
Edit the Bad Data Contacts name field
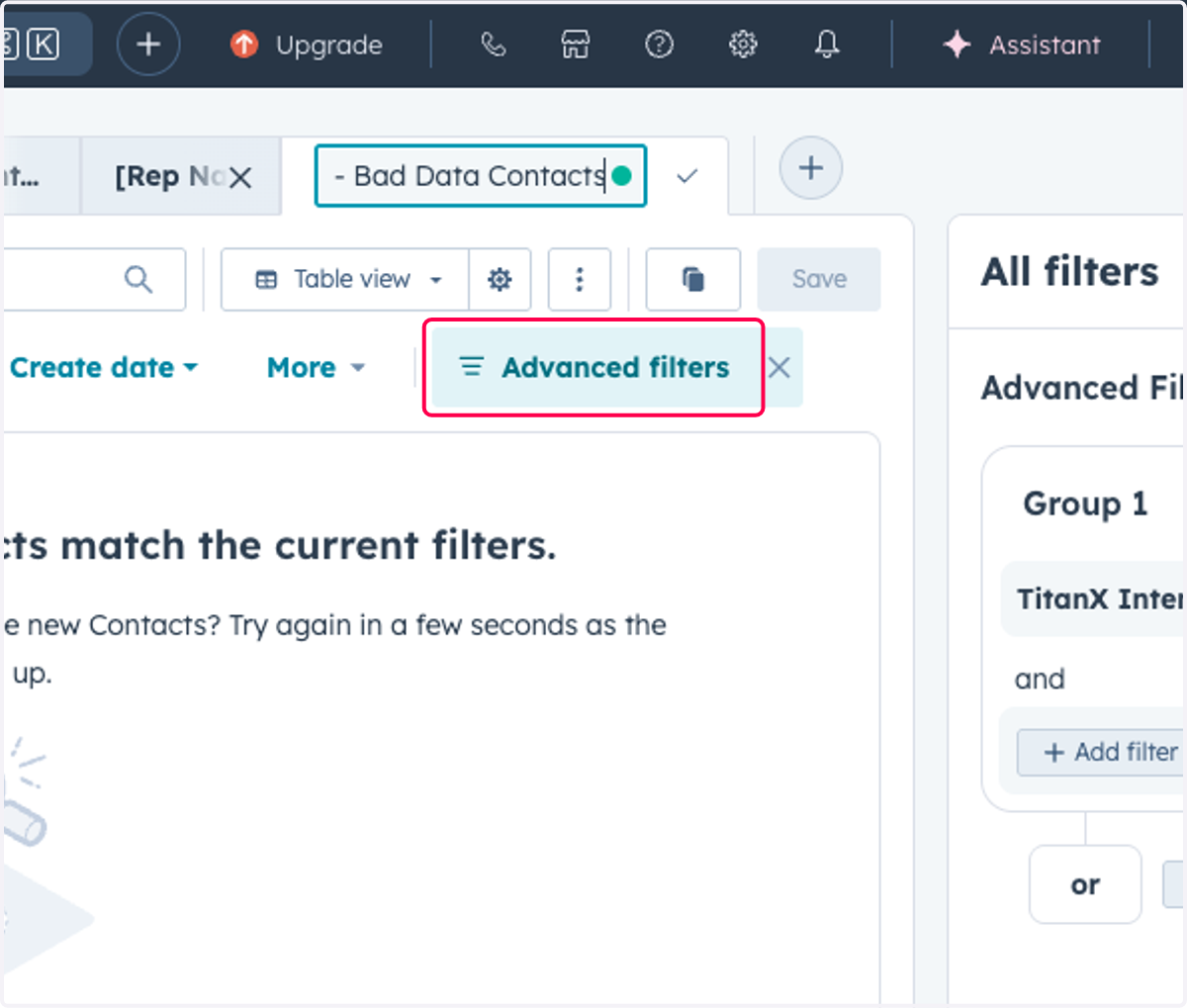(480, 176)
